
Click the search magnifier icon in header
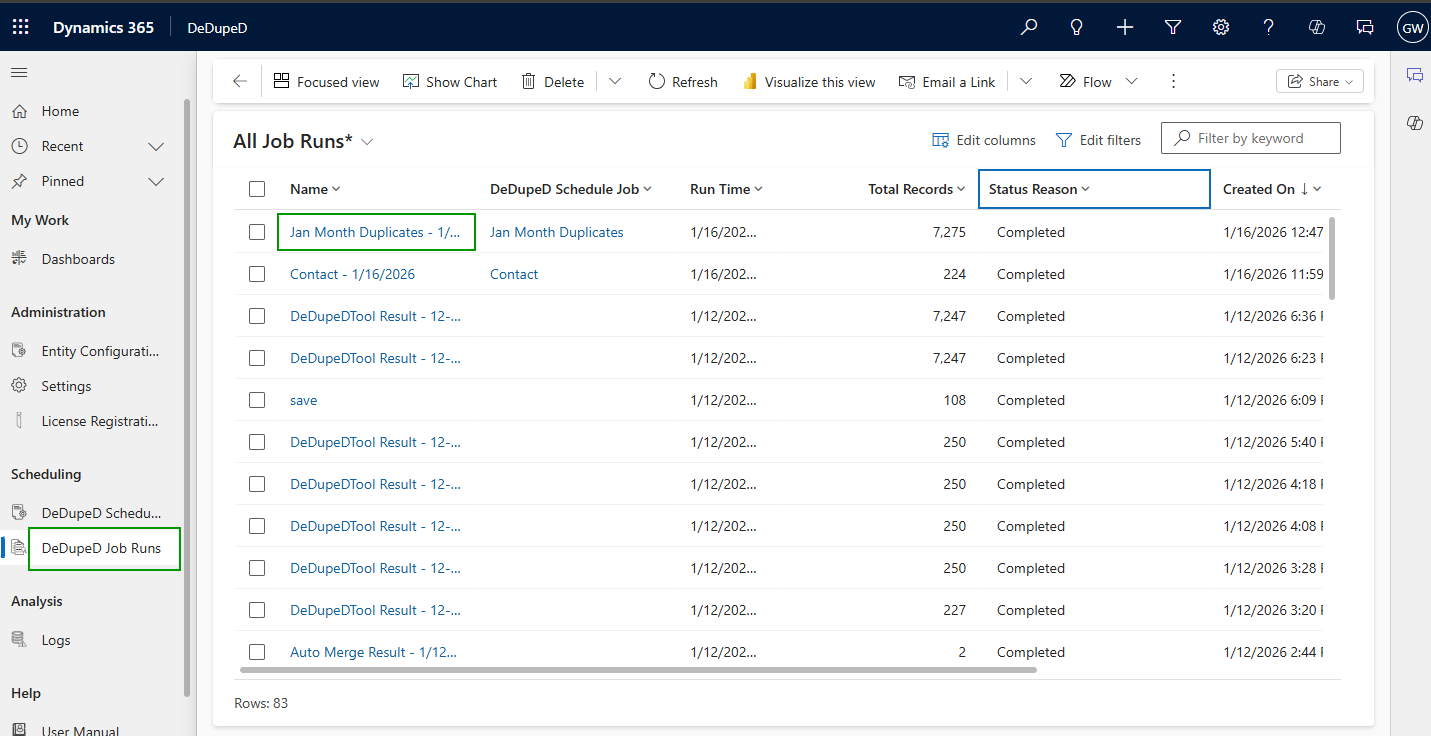[x=1028, y=28]
